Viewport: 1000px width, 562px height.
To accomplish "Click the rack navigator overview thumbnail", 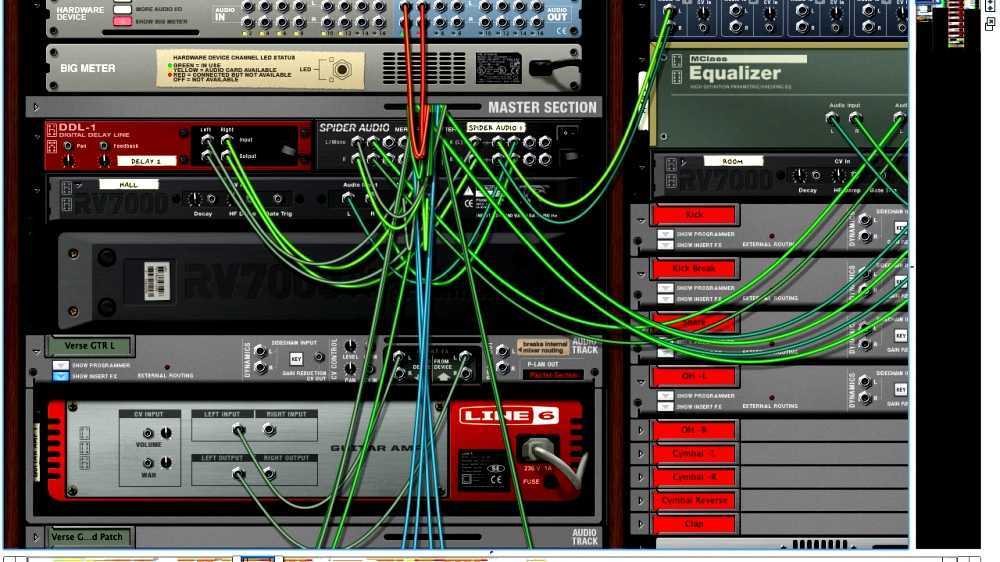I will [x=950, y=26].
